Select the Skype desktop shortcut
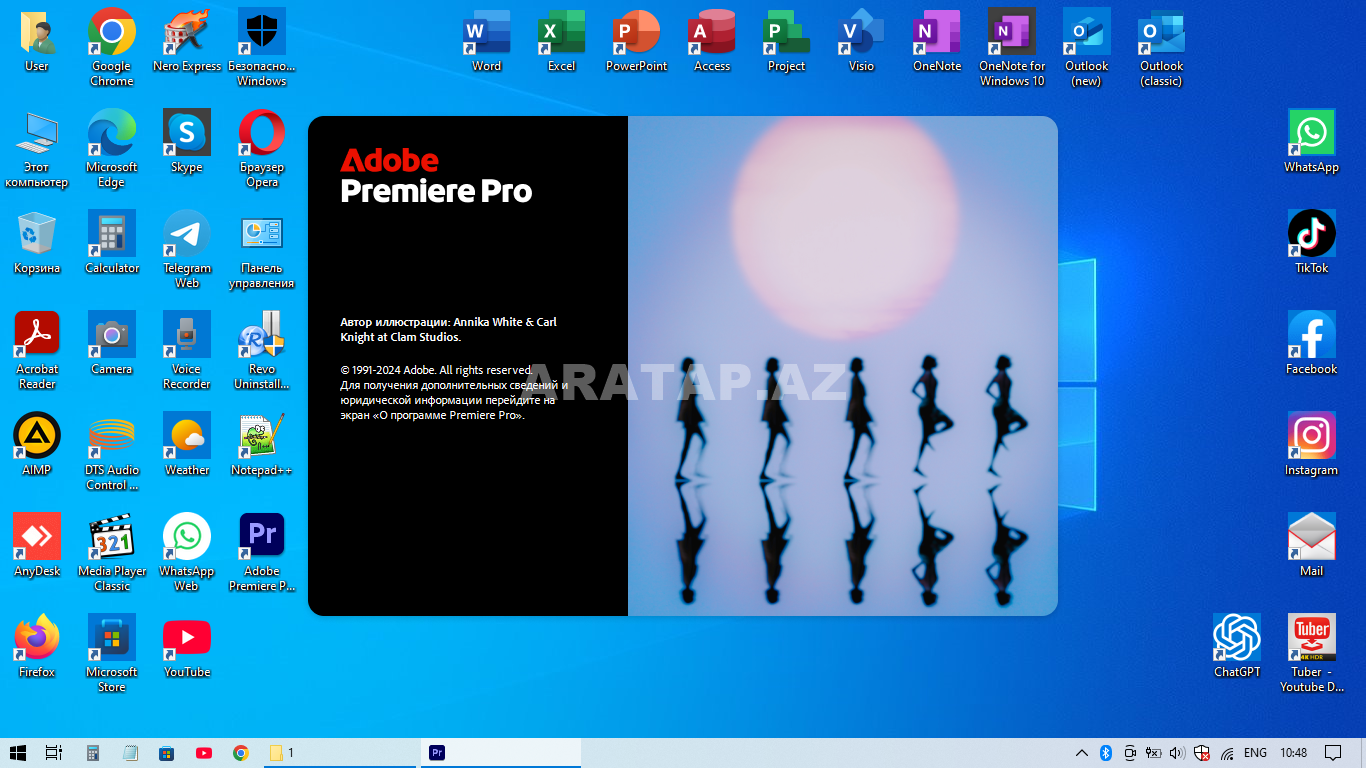This screenshot has width=1366, height=768. click(x=187, y=141)
